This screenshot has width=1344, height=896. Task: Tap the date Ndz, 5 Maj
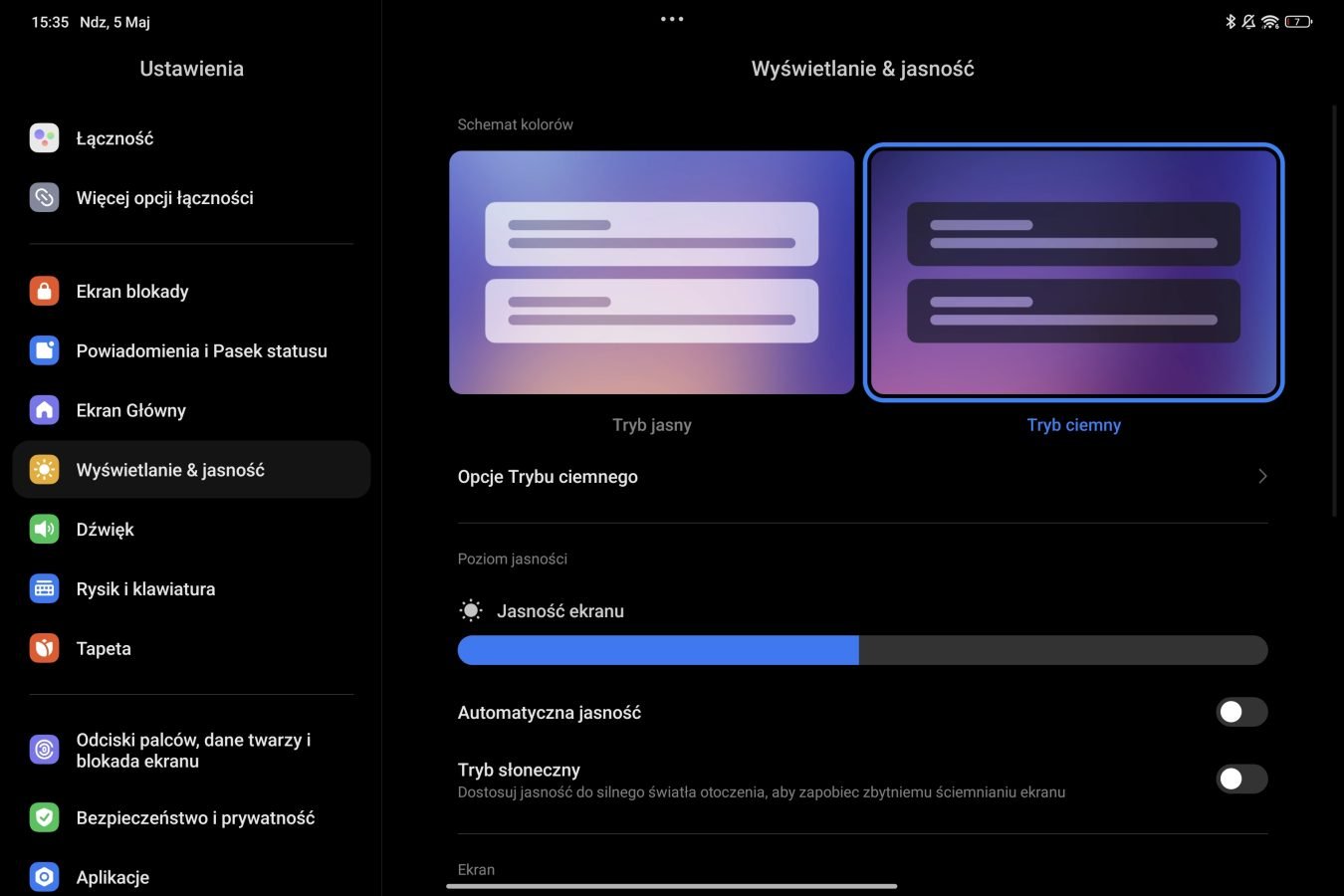click(x=114, y=22)
